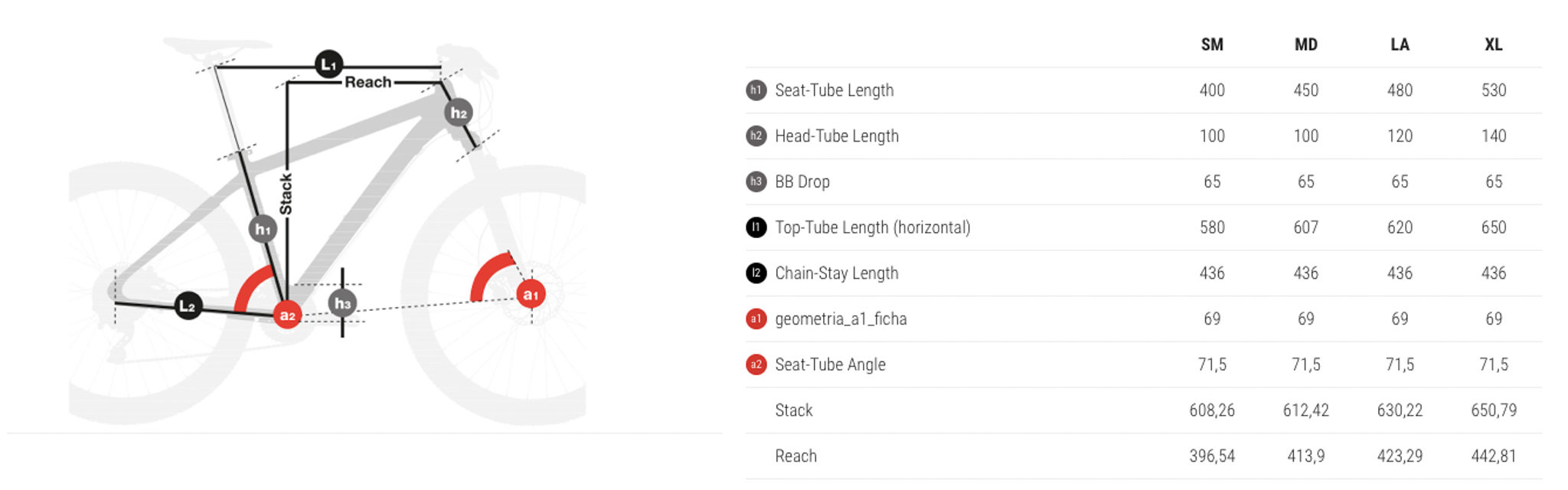Click the h1 badge beside Seat-Tube Length
This screenshot has height=490, width=1568.
756,90
